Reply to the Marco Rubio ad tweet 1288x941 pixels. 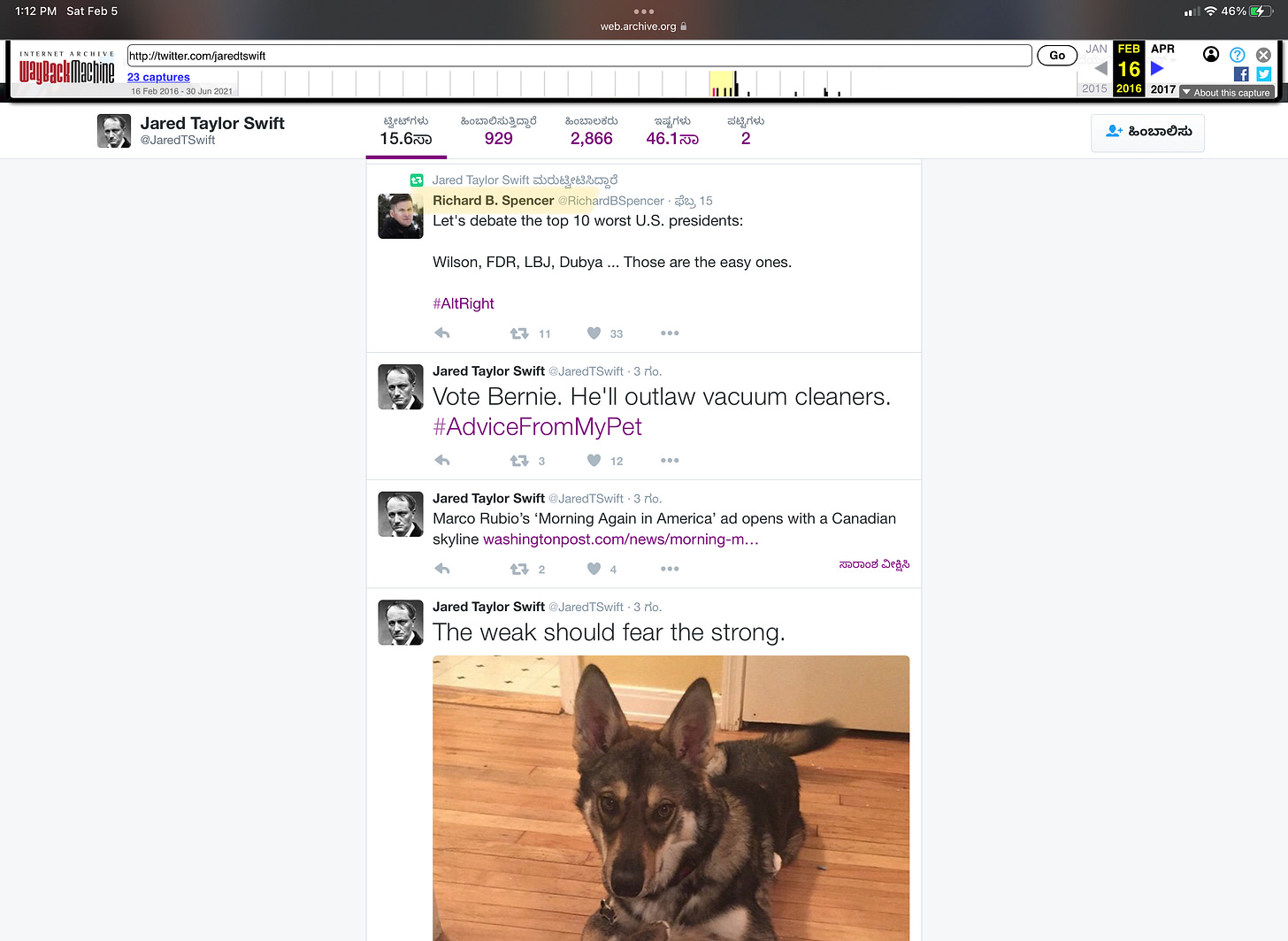[x=442, y=569]
